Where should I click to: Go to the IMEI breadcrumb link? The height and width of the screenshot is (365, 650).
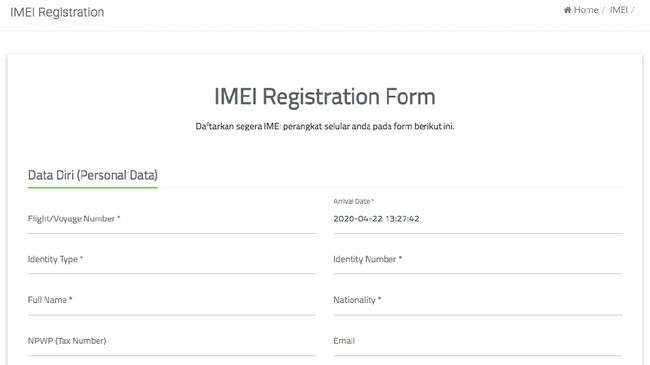pyautogui.click(x=618, y=10)
